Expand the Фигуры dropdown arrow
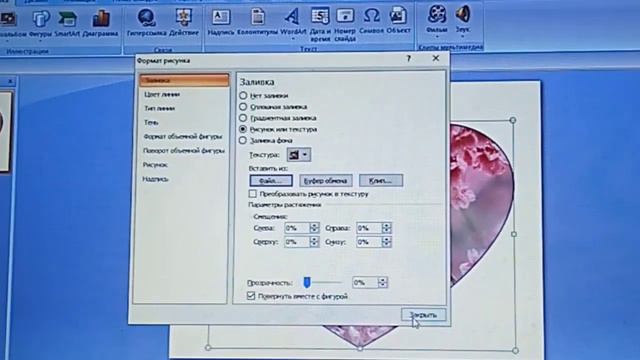 pyautogui.click(x=40, y=41)
